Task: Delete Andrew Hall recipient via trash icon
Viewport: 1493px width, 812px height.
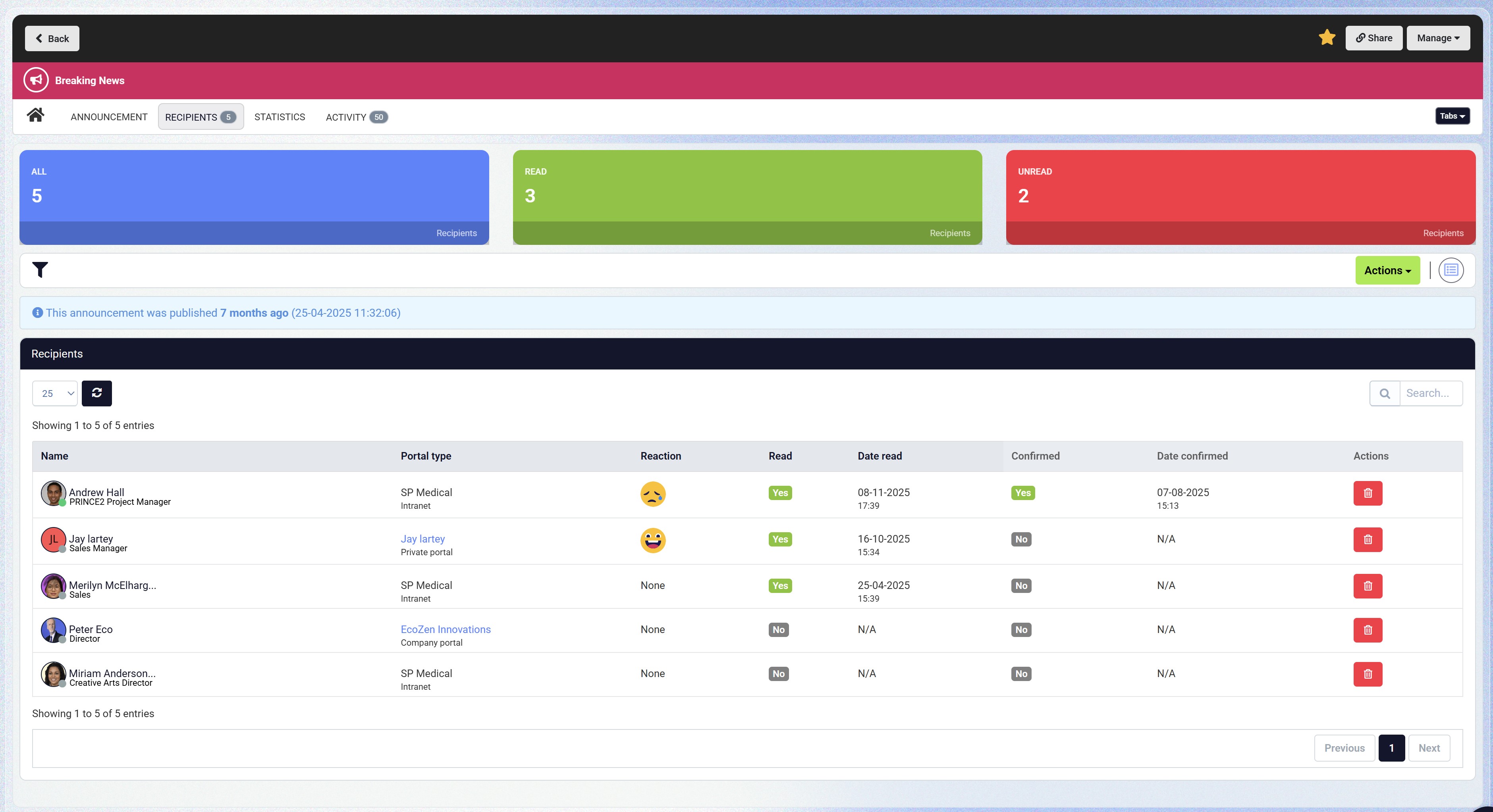Action: tap(1367, 493)
